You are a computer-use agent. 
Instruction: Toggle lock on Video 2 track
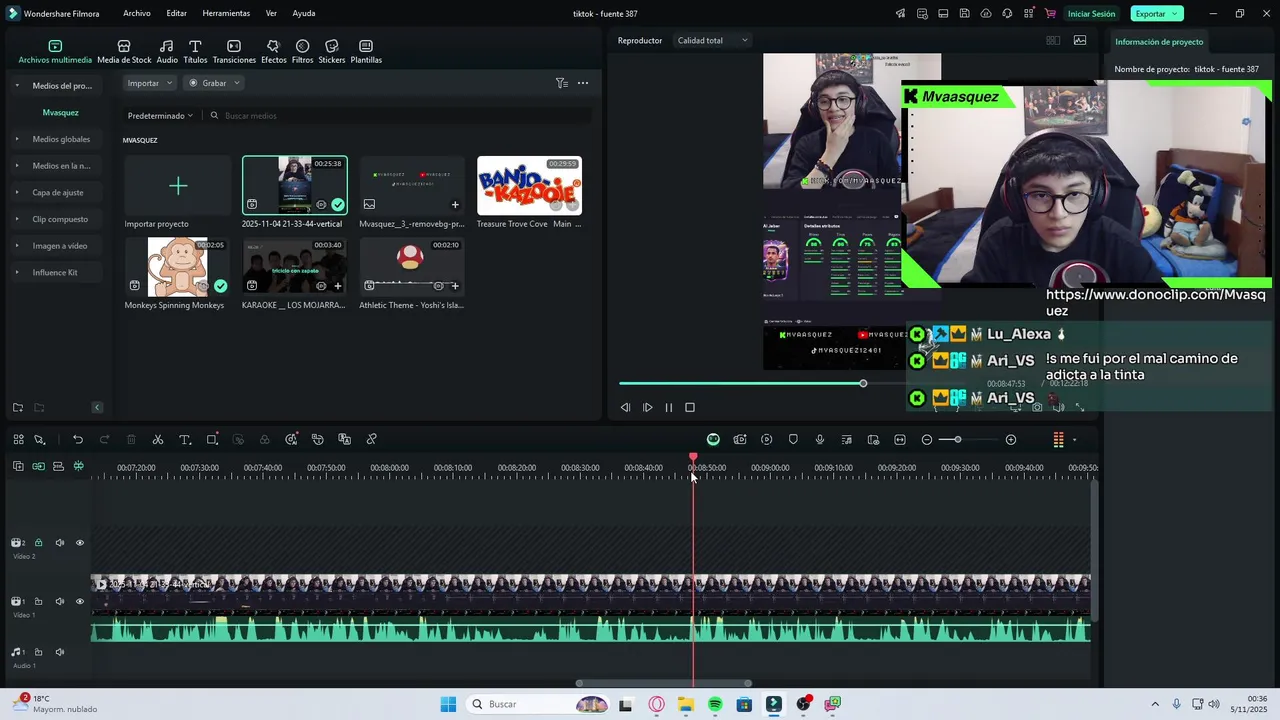pyautogui.click(x=39, y=543)
